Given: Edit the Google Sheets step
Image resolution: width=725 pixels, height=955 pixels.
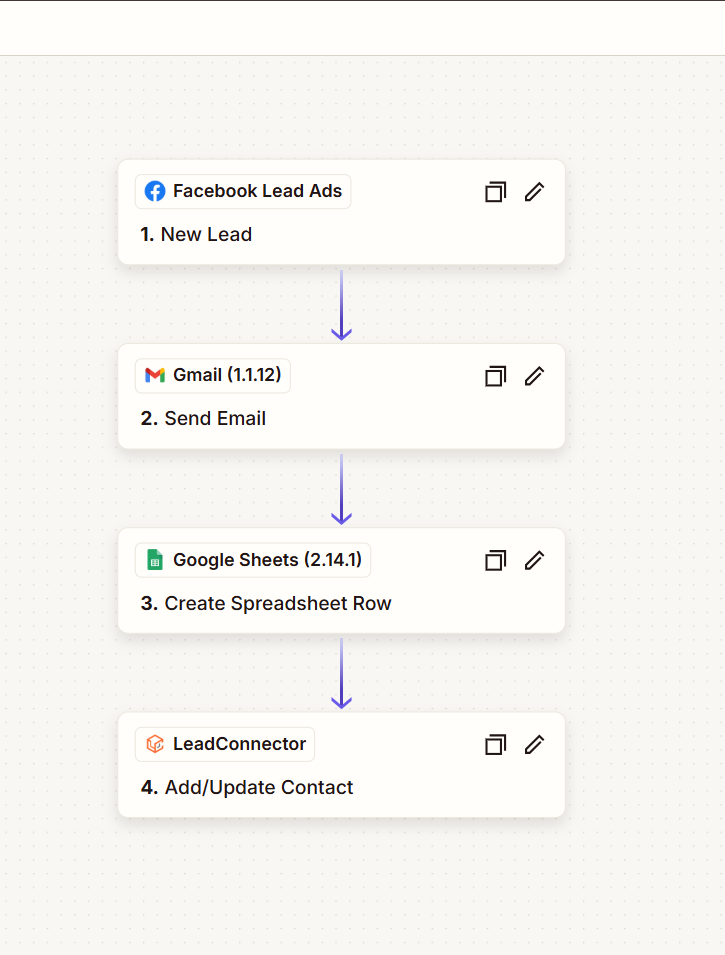Looking at the screenshot, I should tap(534, 560).
